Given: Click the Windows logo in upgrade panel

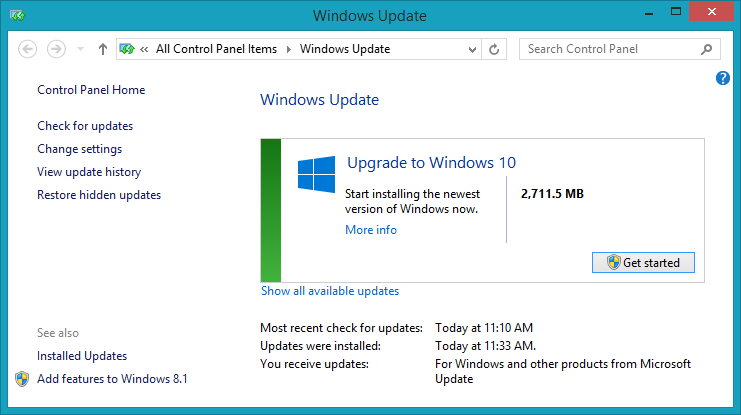Looking at the screenshot, I should (316, 174).
